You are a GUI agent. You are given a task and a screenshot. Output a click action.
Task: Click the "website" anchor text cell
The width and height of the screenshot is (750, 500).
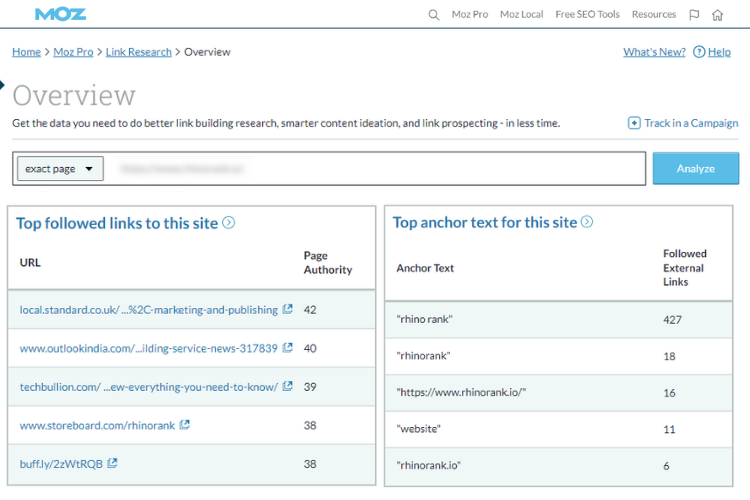419,429
